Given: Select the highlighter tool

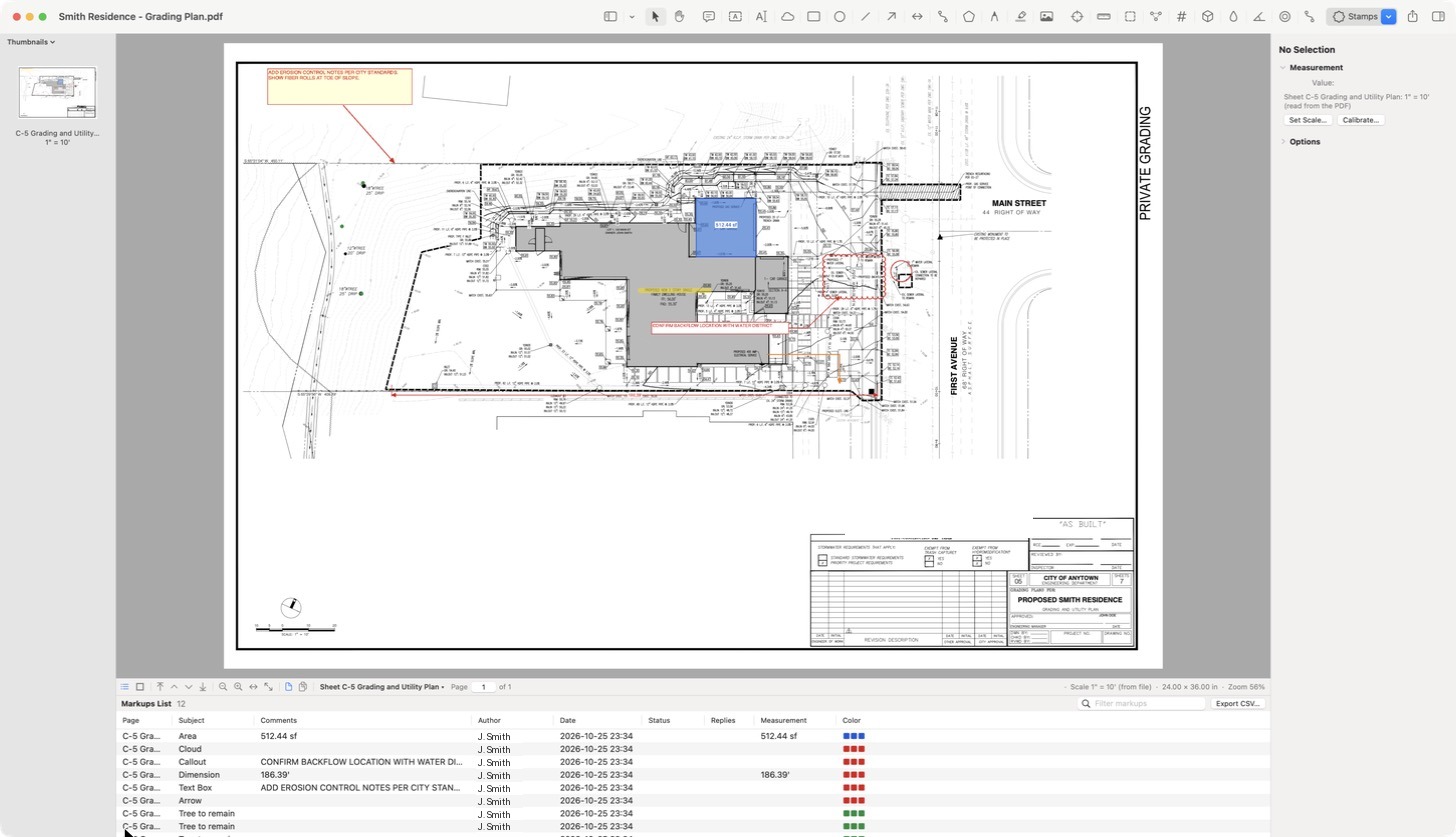Looking at the screenshot, I should (1021, 17).
